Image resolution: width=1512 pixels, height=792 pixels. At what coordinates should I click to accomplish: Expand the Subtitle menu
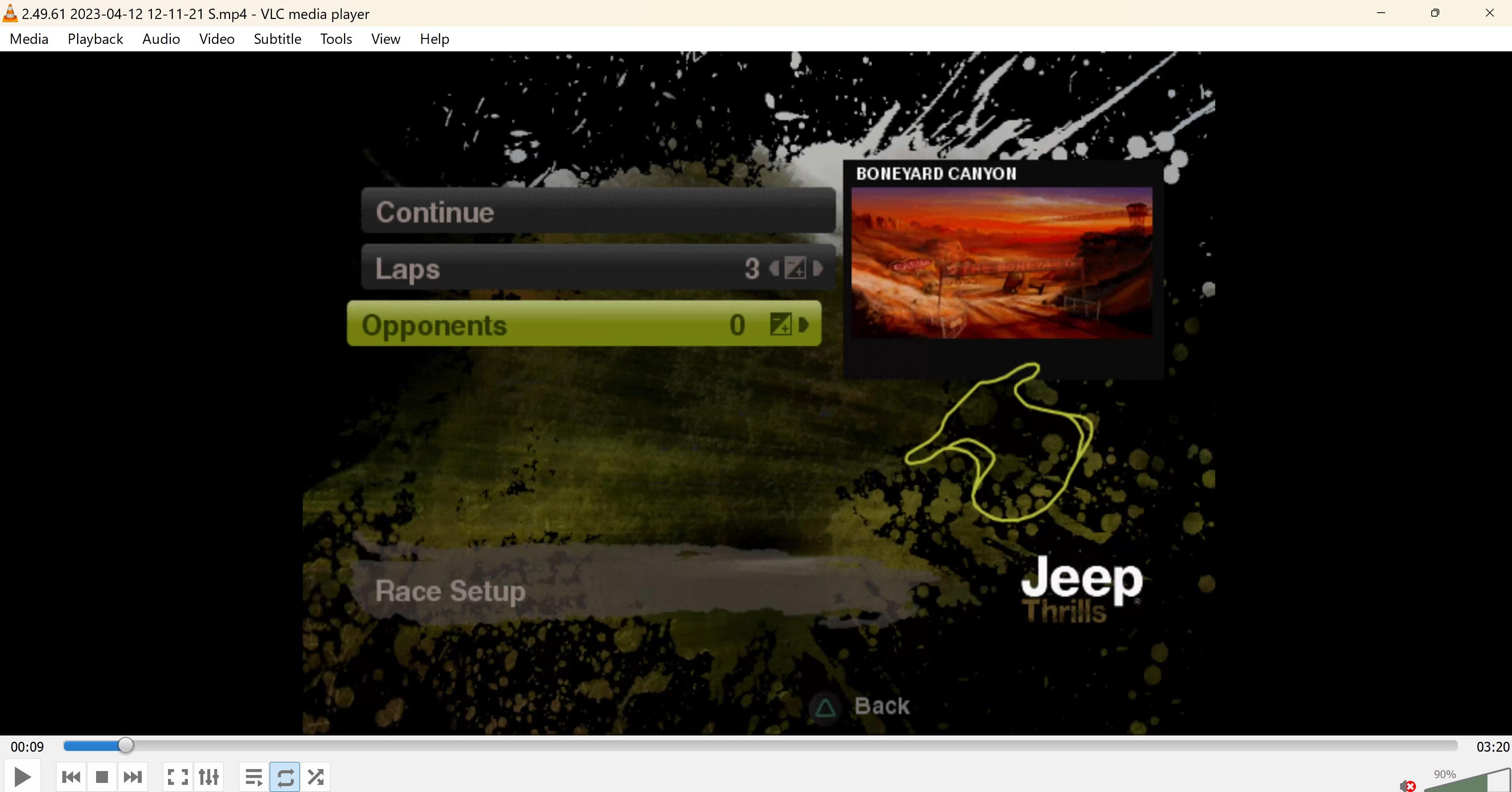277,39
